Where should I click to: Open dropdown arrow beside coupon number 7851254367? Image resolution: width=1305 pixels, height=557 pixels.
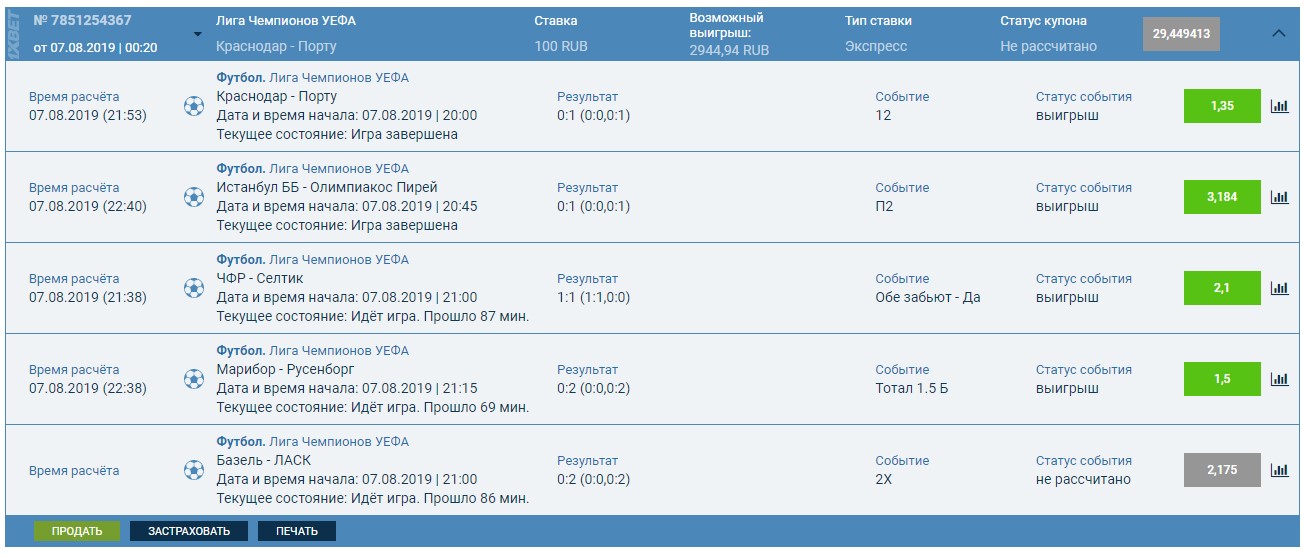197,34
